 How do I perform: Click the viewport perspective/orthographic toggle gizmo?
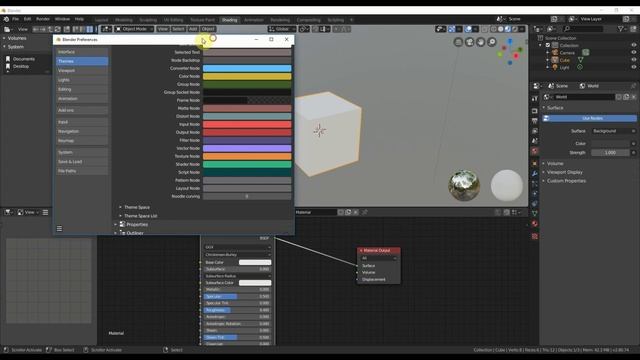pos(458,42)
